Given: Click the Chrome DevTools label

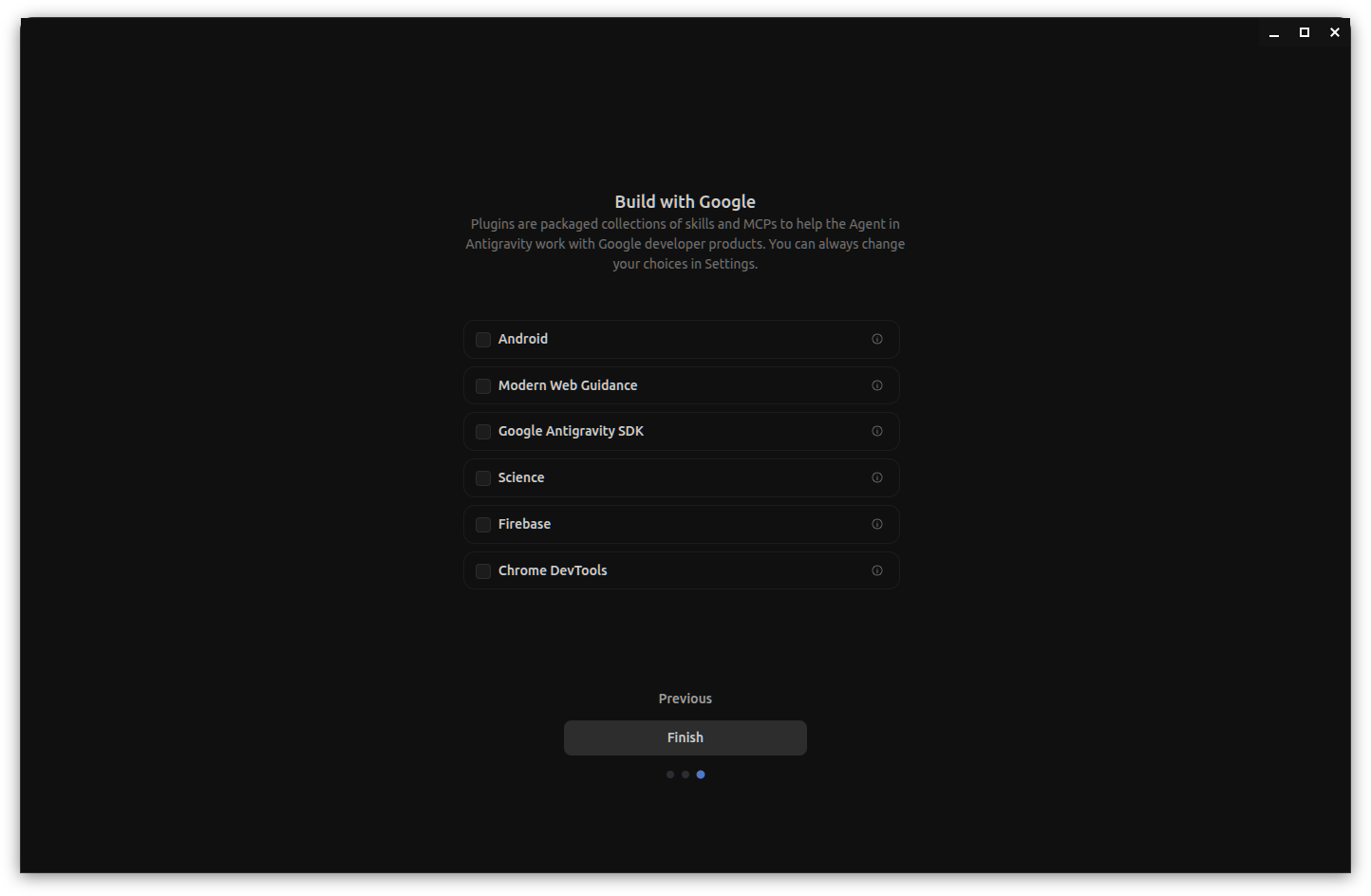Looking at the screenshot, I should click(x=553, y=570).
